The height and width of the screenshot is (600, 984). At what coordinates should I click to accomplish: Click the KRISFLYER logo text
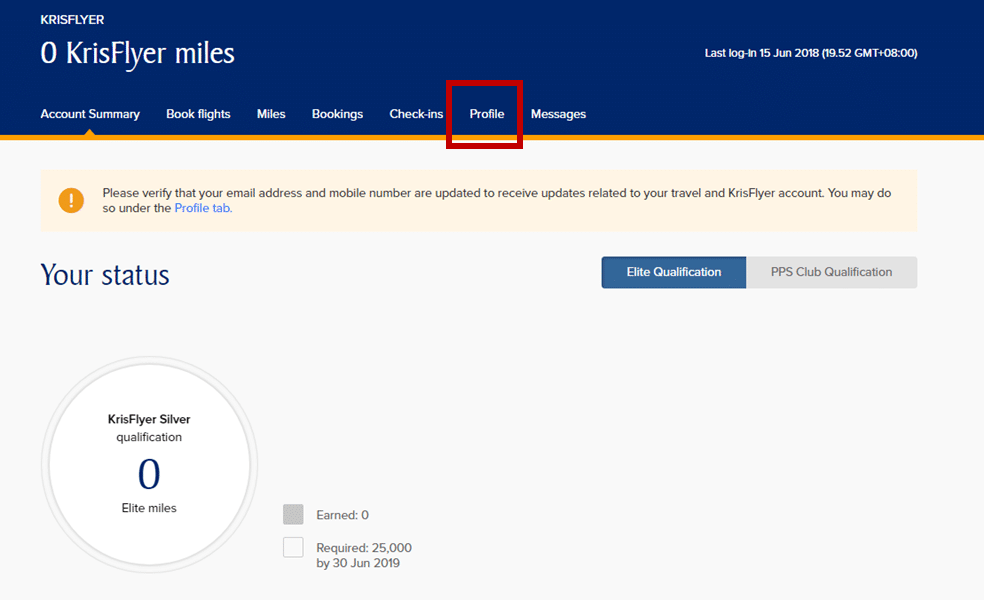(72, 19)
